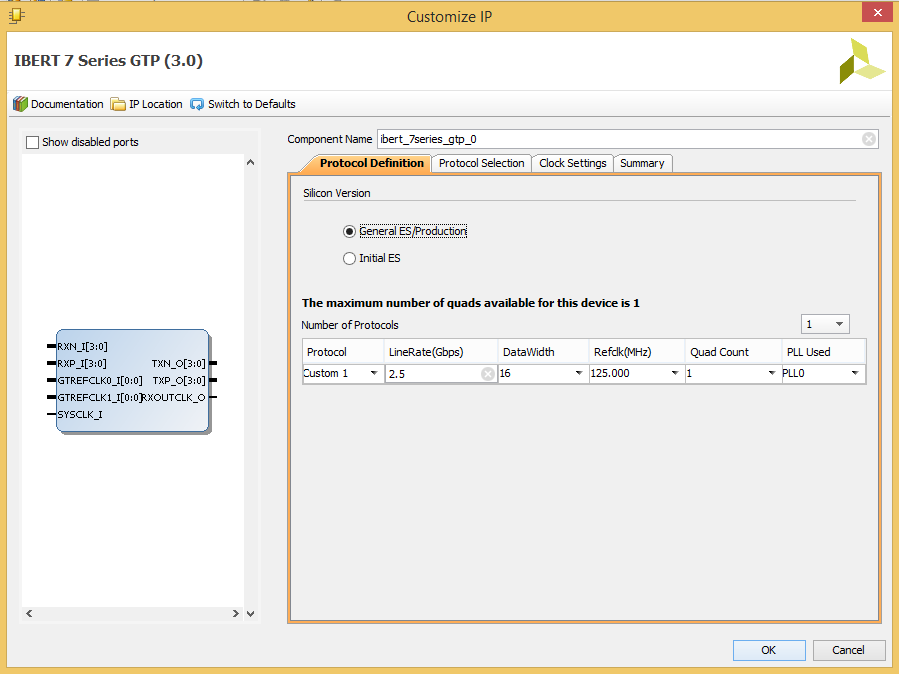Select the Initial ES radio button
This screenshot has width=899, height=674.
pos(349,258)
